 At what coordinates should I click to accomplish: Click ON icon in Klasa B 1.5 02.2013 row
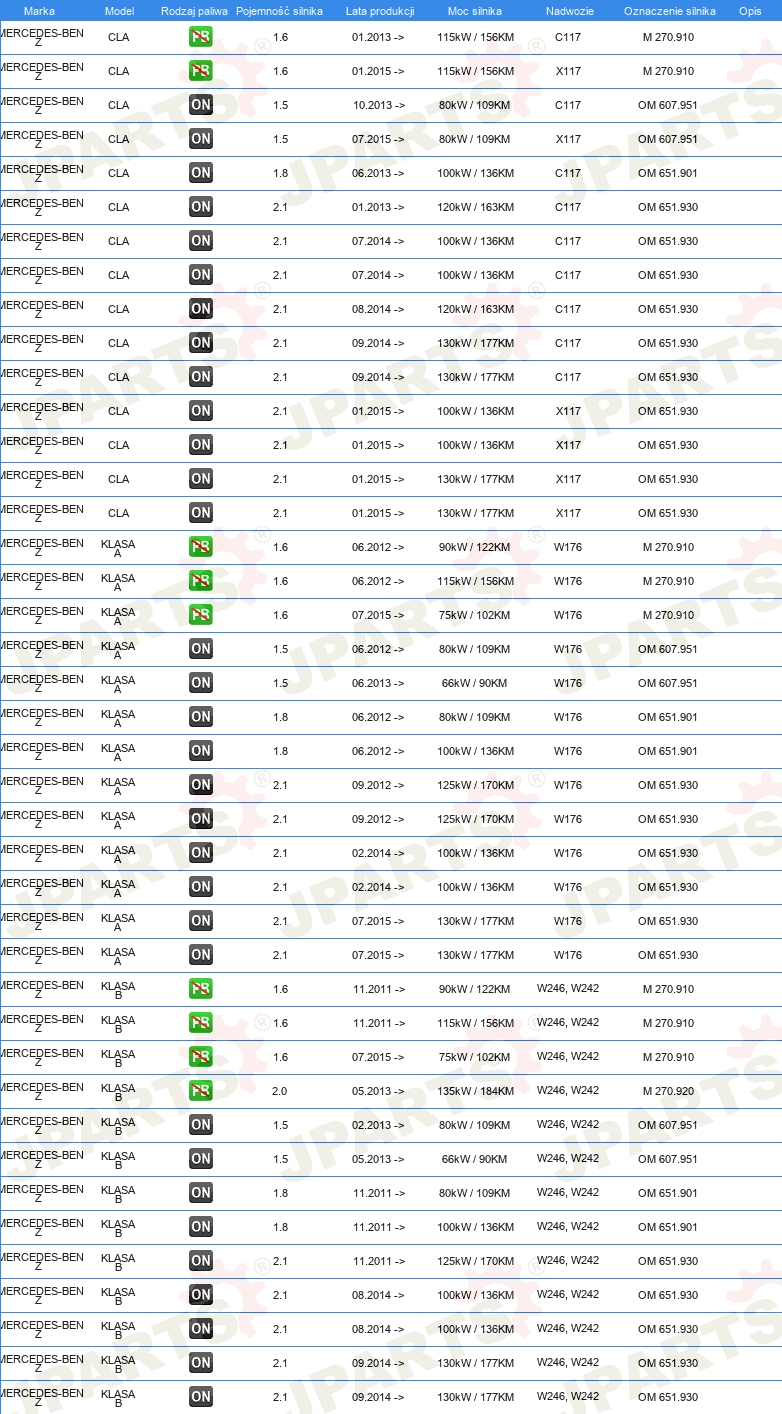[201, 1125]
